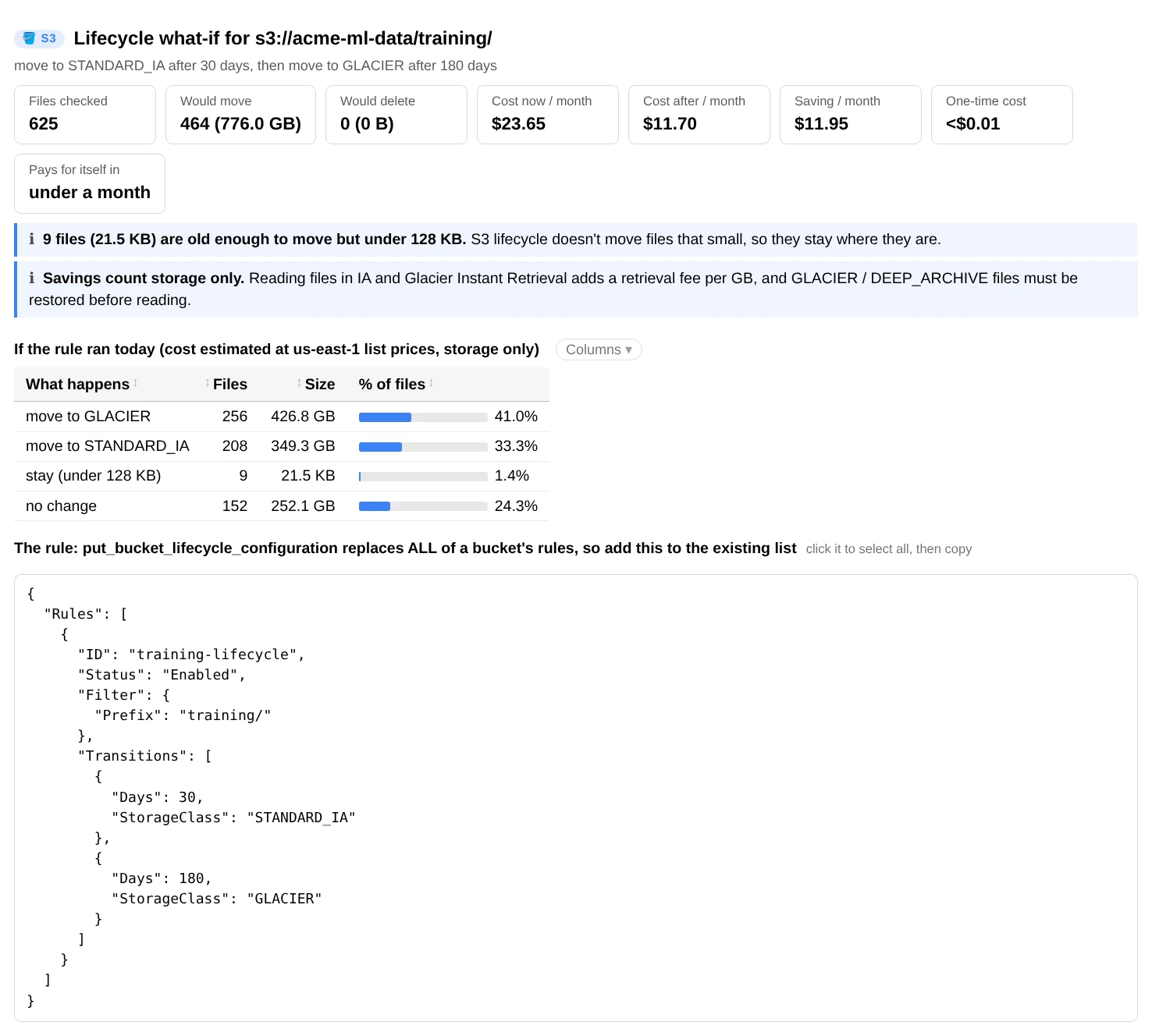Click the One-time cost card
1152x1036 pixels.
click(x=1002, y=115)
